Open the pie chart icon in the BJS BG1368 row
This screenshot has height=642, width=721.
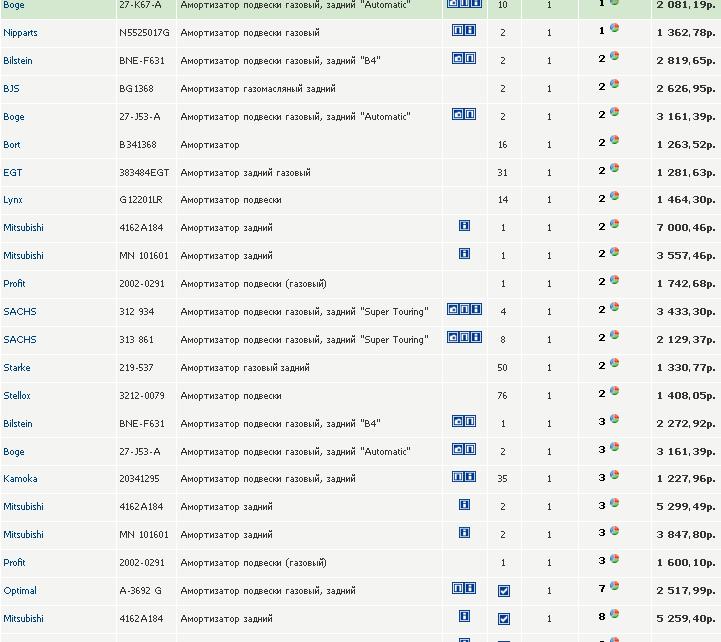point(614,84)
